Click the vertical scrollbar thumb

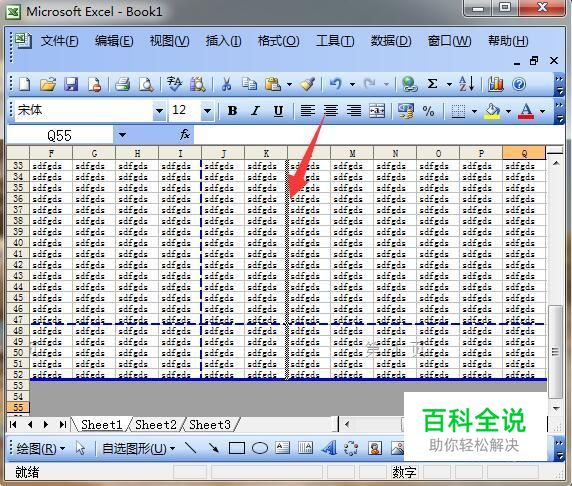(556, 352)
